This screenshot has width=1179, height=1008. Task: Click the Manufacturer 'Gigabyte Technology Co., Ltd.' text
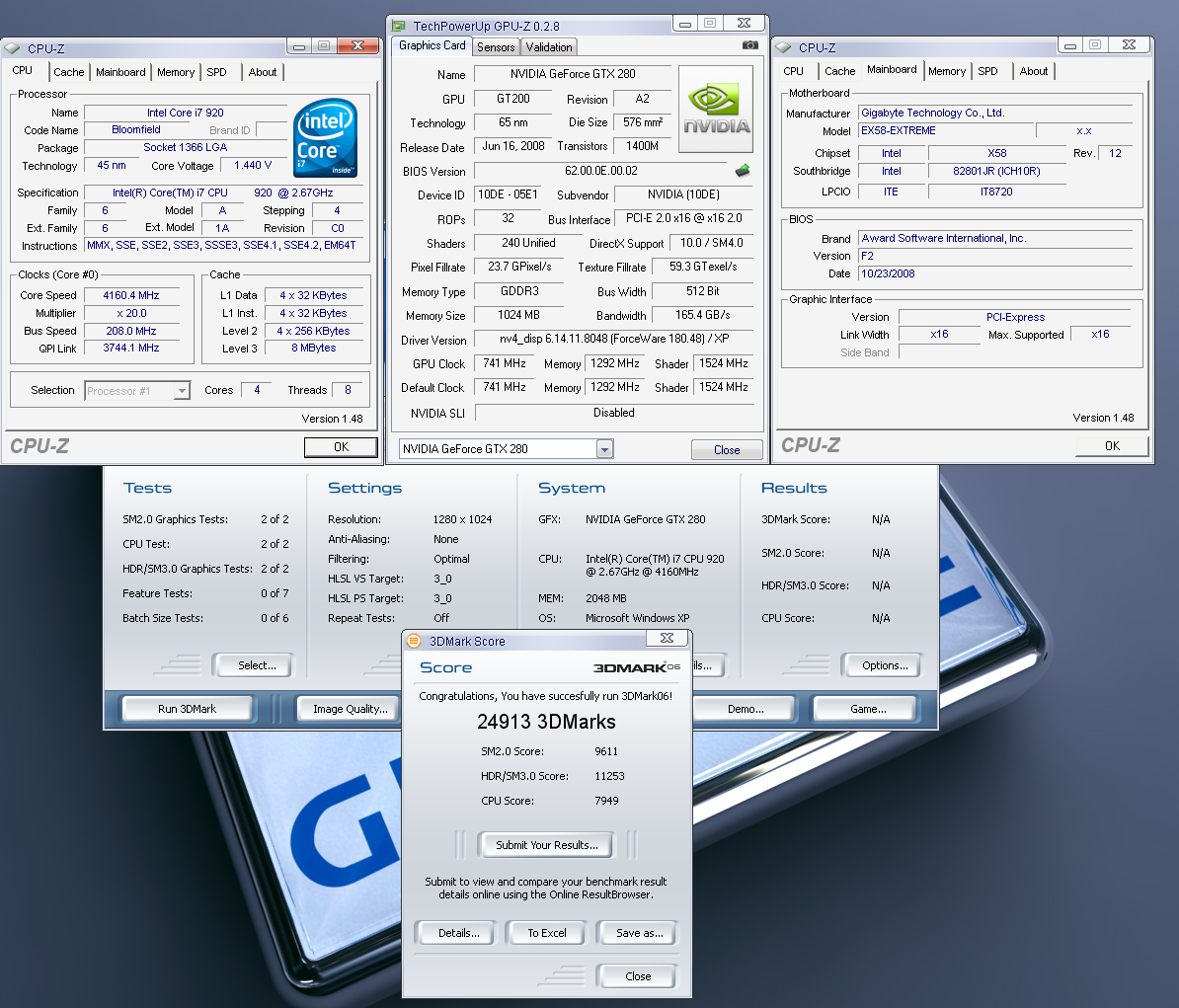932,113
